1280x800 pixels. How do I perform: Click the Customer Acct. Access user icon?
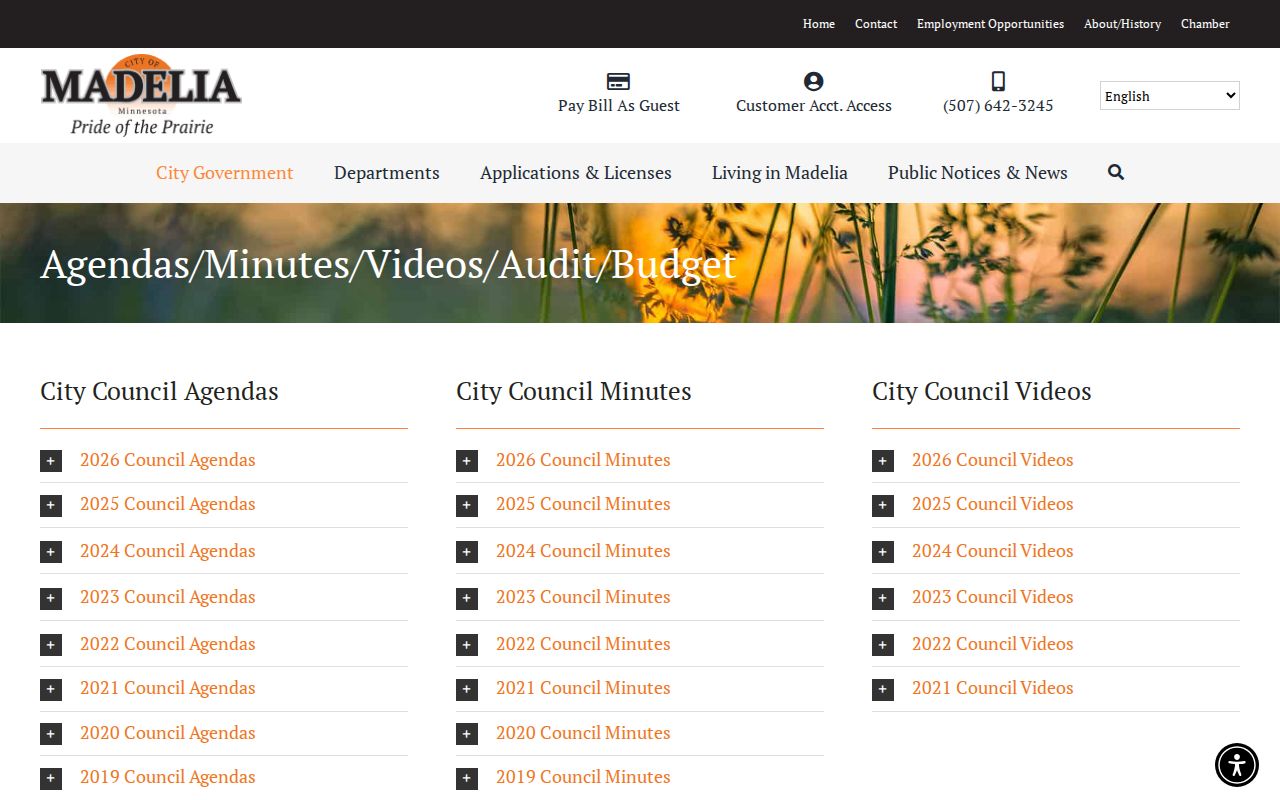pos(814,81)
